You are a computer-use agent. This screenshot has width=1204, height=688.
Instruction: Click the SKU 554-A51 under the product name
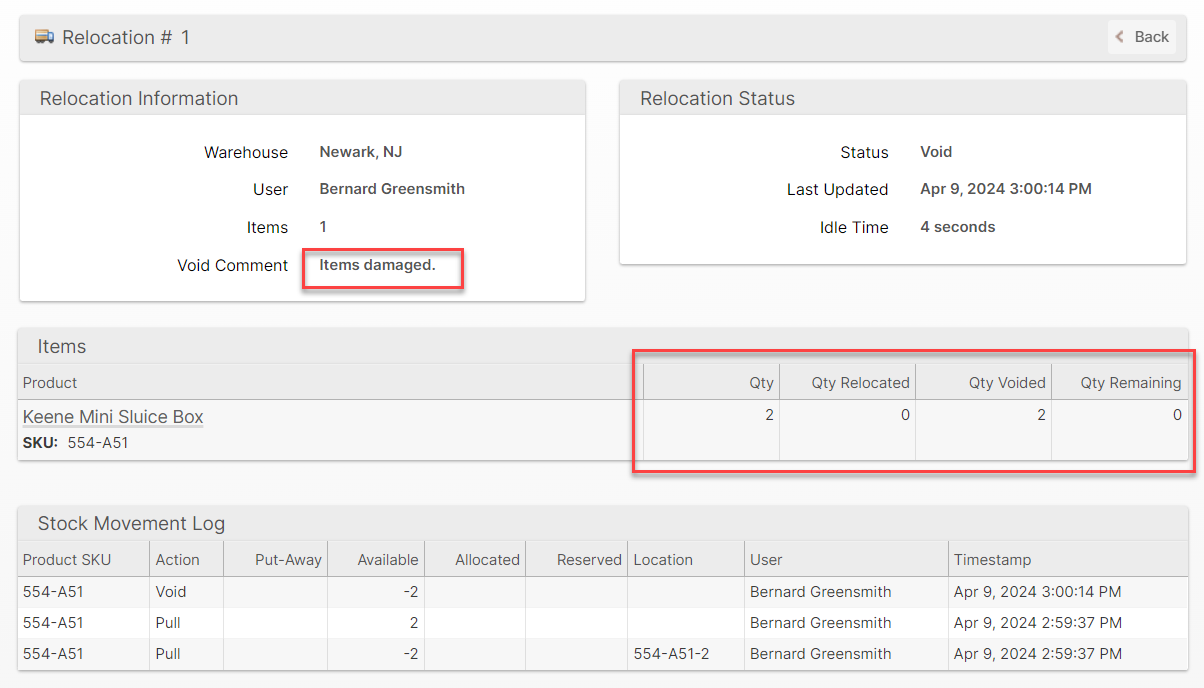click(97, 442)
